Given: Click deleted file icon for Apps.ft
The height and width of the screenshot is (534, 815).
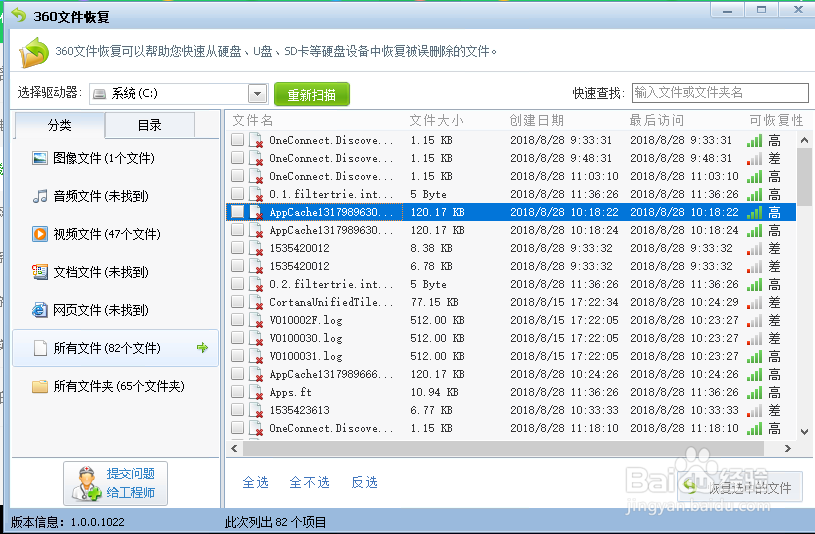Looking at the screenshot, I should (x=256, y=393).
